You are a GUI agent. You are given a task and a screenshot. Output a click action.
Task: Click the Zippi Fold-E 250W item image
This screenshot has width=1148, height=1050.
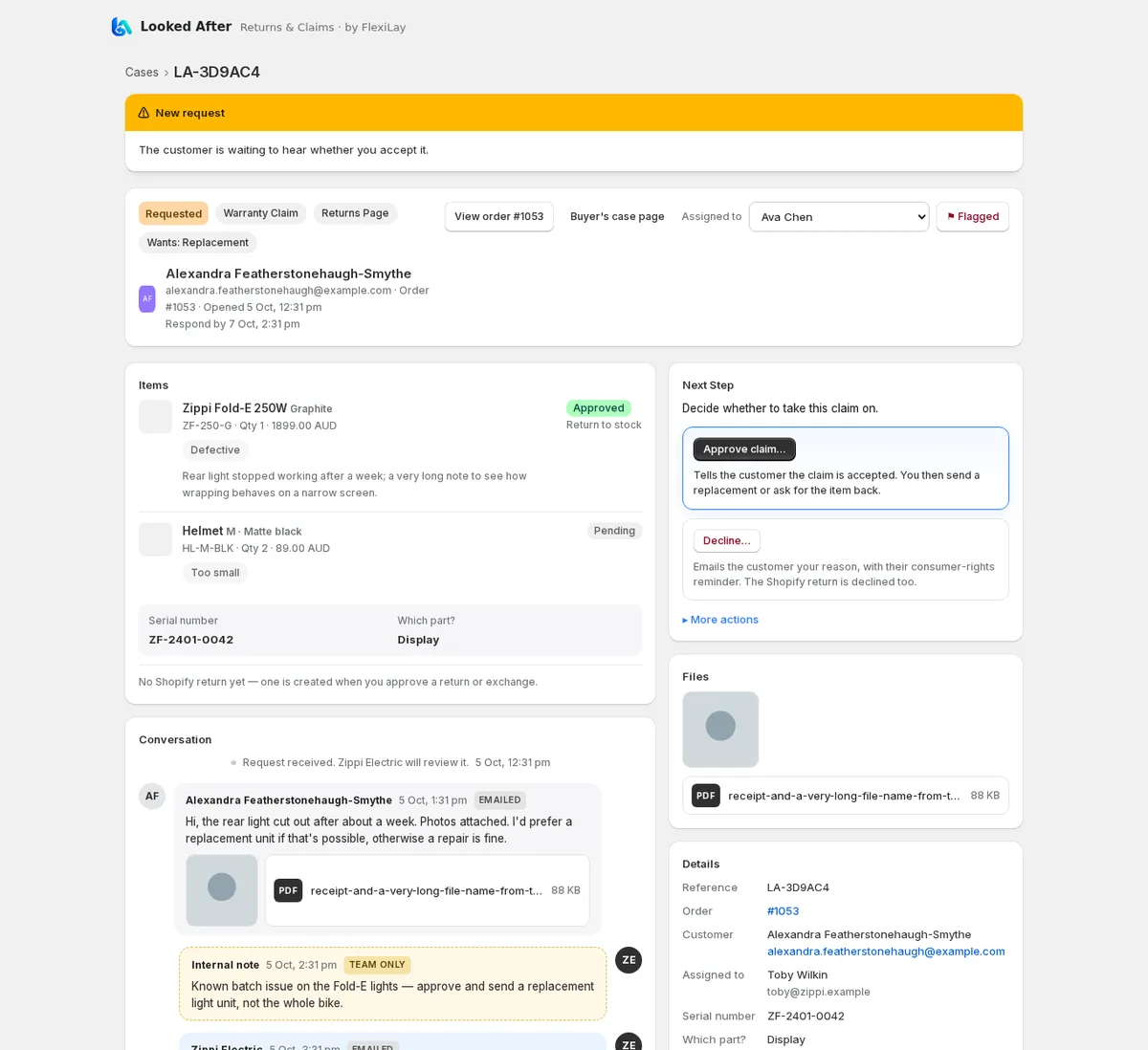pos(155,417)
